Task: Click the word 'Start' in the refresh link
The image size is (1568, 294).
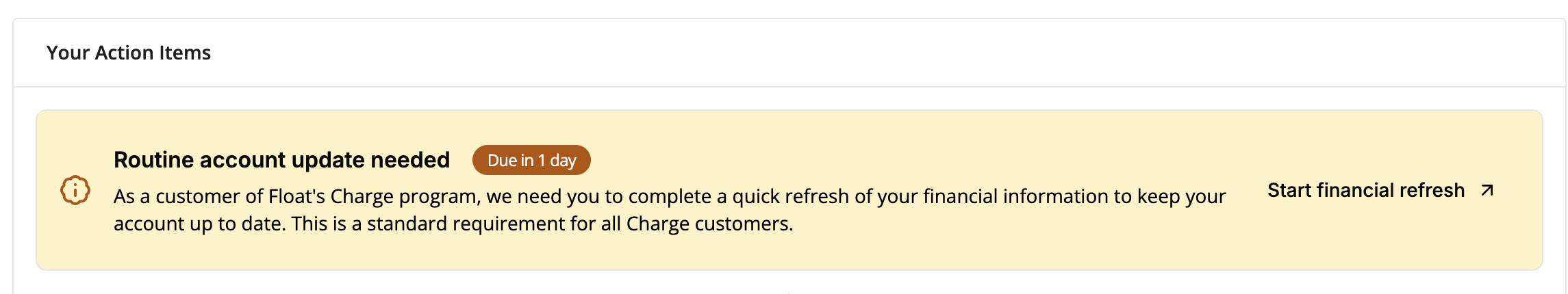Action: (1289, 190)
